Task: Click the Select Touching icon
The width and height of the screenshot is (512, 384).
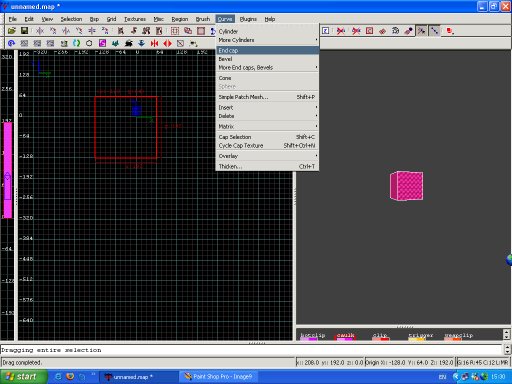Action: (134, 31)
